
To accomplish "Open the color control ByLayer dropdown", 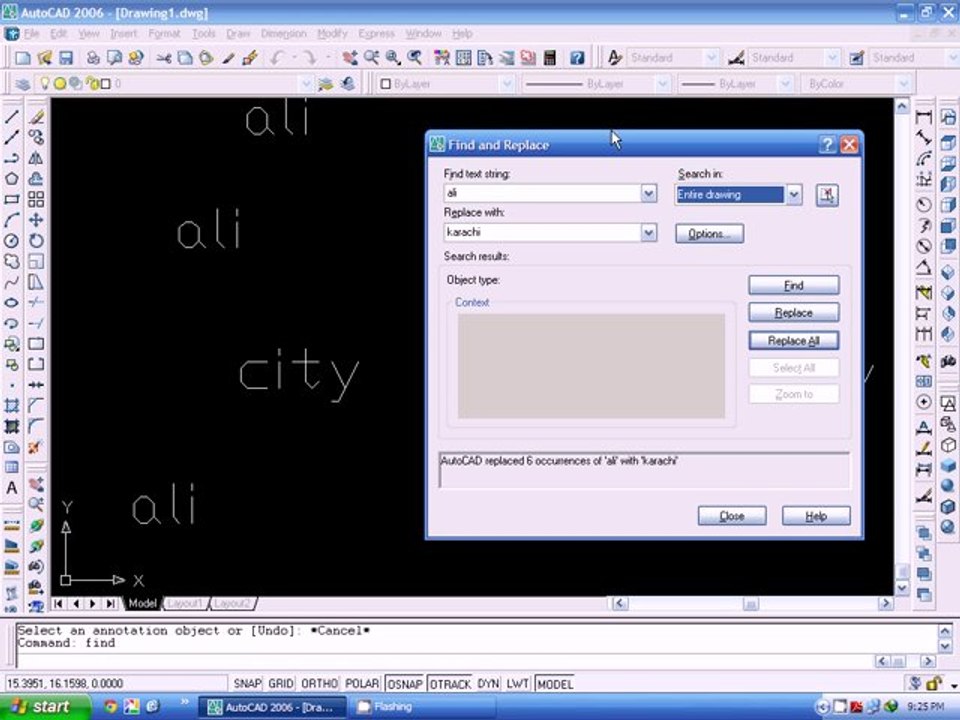I will pyautogui.click(x=506, y=84).
